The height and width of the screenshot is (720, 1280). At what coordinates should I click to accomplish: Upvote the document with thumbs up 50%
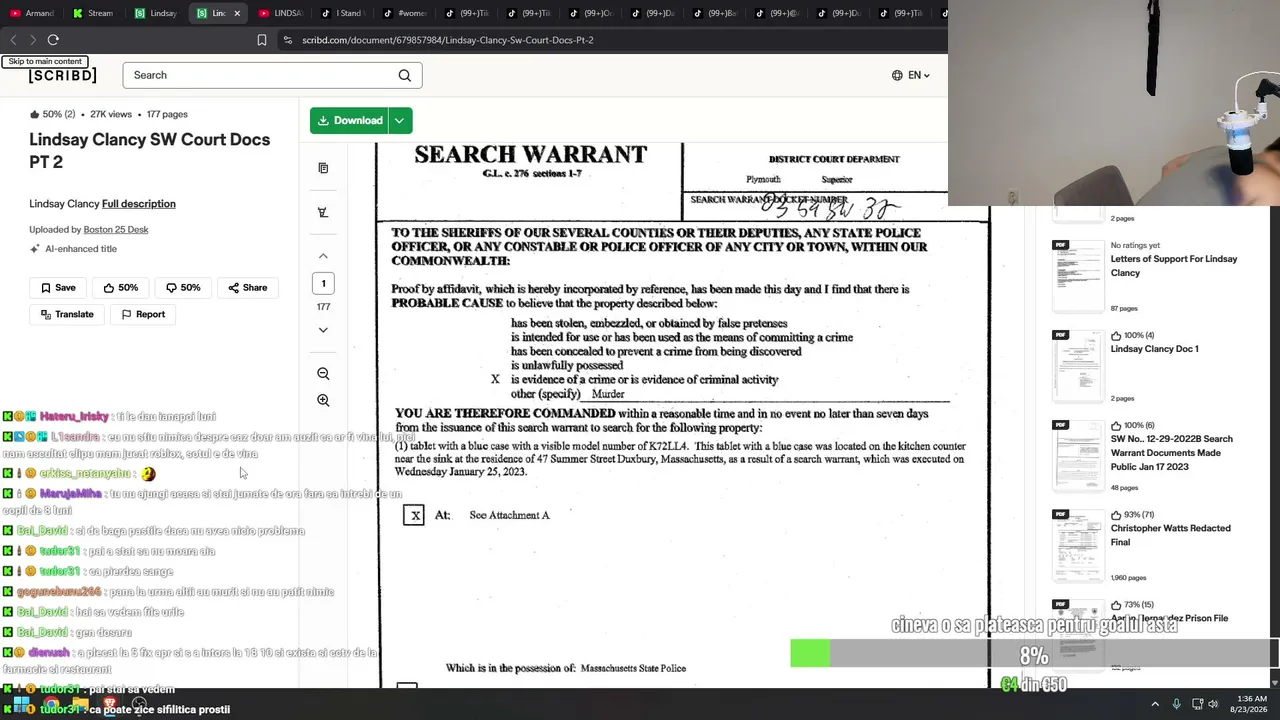[x=120, y=287]
